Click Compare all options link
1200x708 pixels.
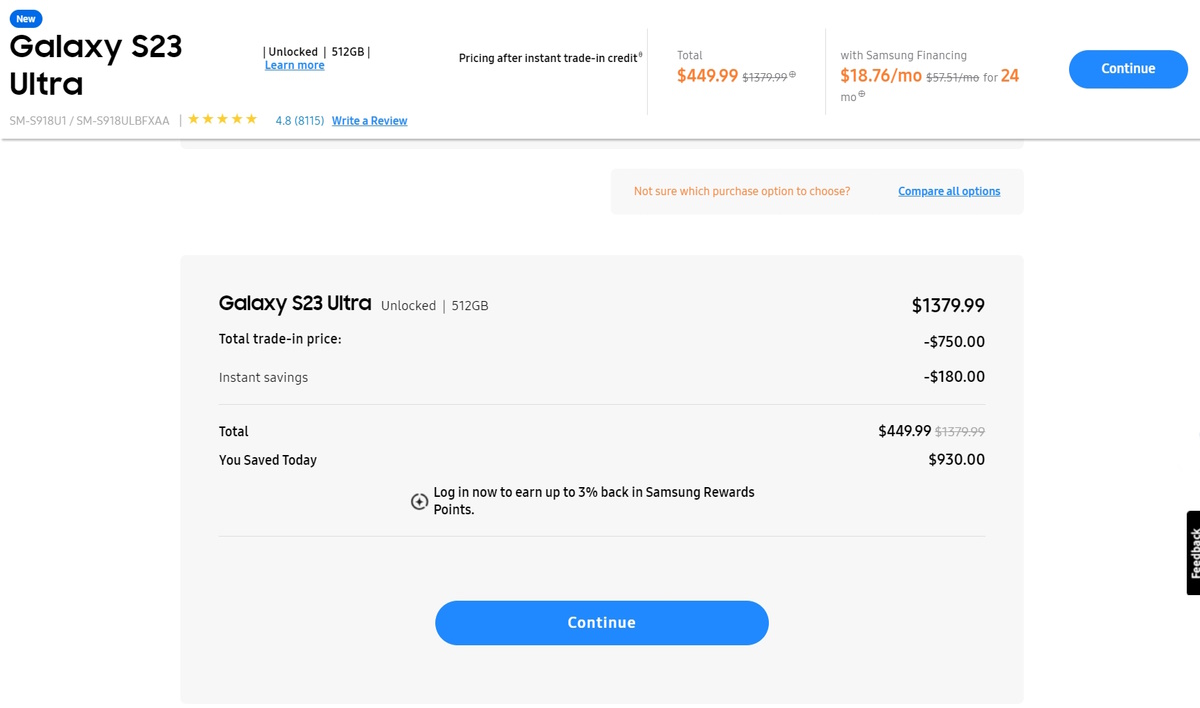click(948, 191)
